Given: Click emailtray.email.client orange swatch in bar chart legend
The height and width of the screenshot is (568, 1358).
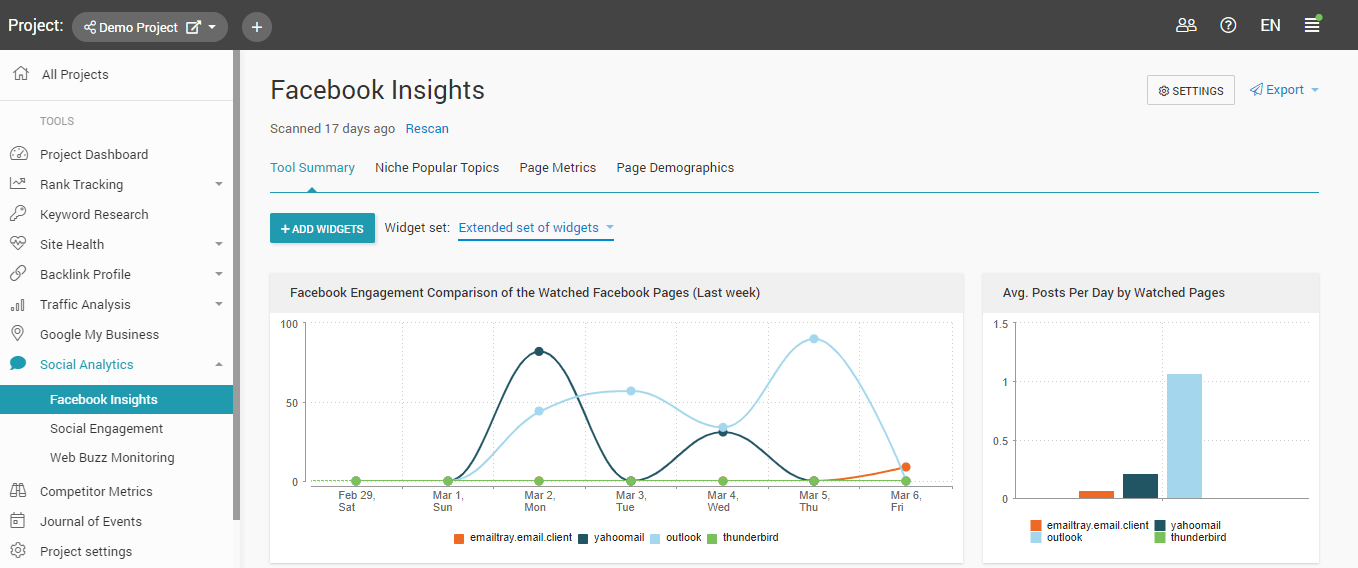Looking at the screenshot, I should click(1036, 525).
